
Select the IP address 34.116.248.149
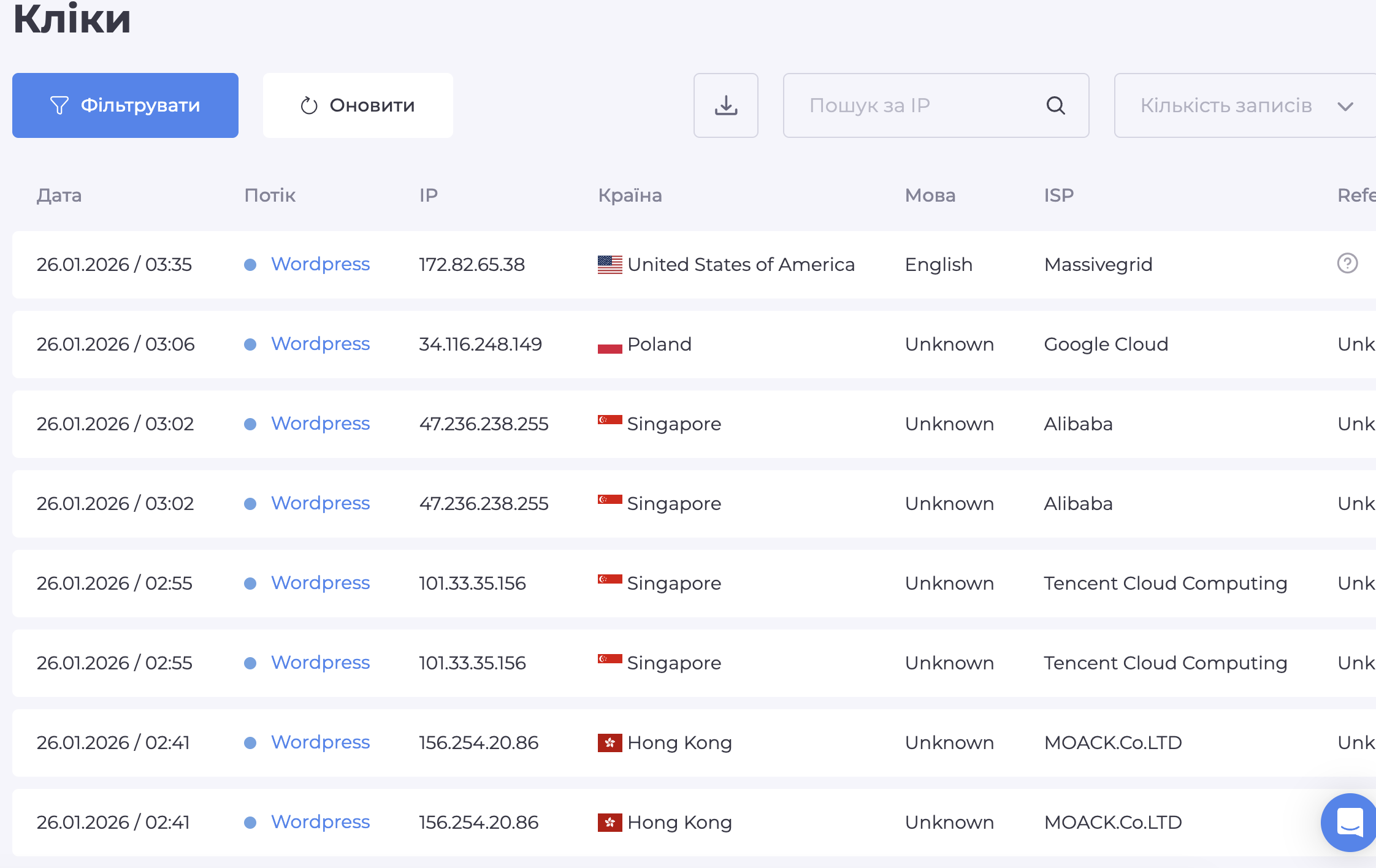[x=480, y=345]
